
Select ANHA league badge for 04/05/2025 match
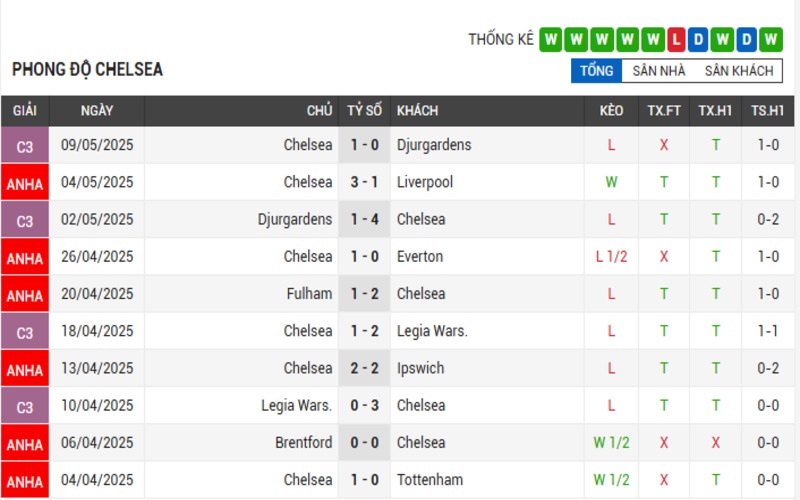click(x=25, y=183)
